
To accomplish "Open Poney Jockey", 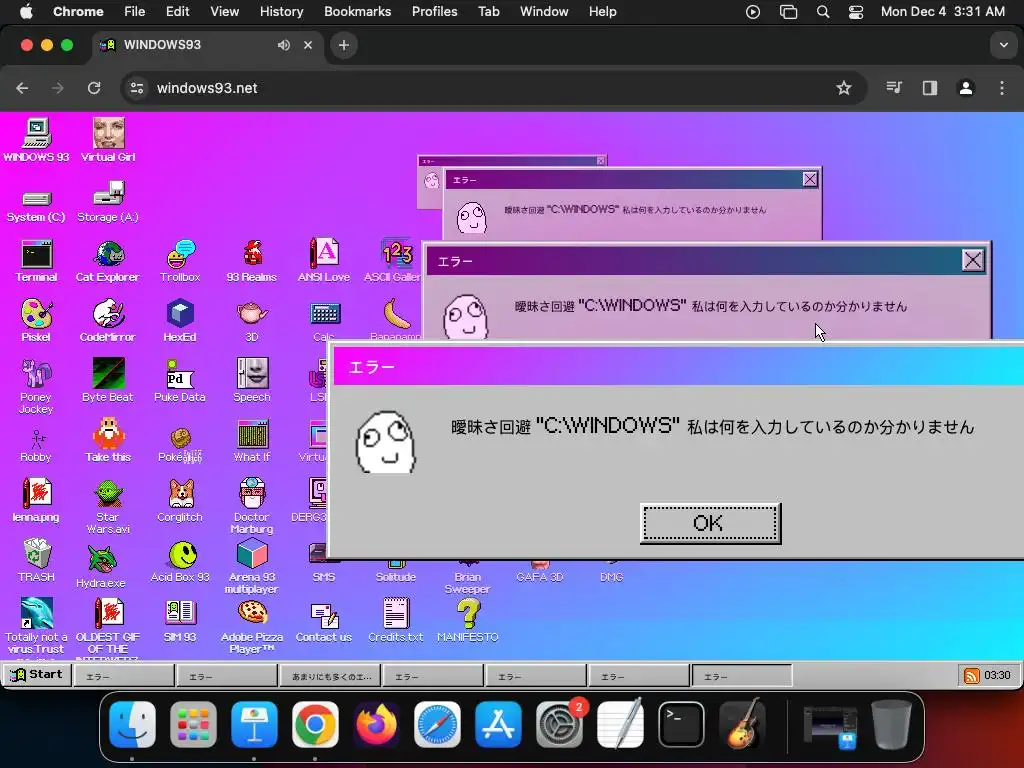I will tap(36, 387).
